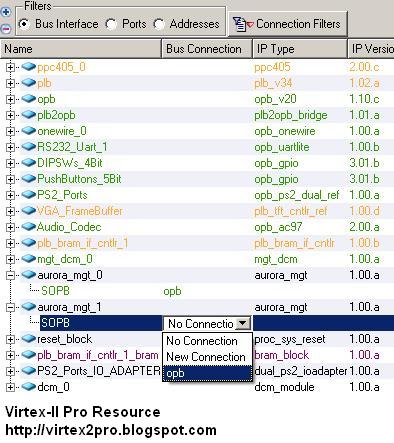Click the proc_sys_reset IP type cell
This screenshot has width=394, height=443.
[289, 339]
